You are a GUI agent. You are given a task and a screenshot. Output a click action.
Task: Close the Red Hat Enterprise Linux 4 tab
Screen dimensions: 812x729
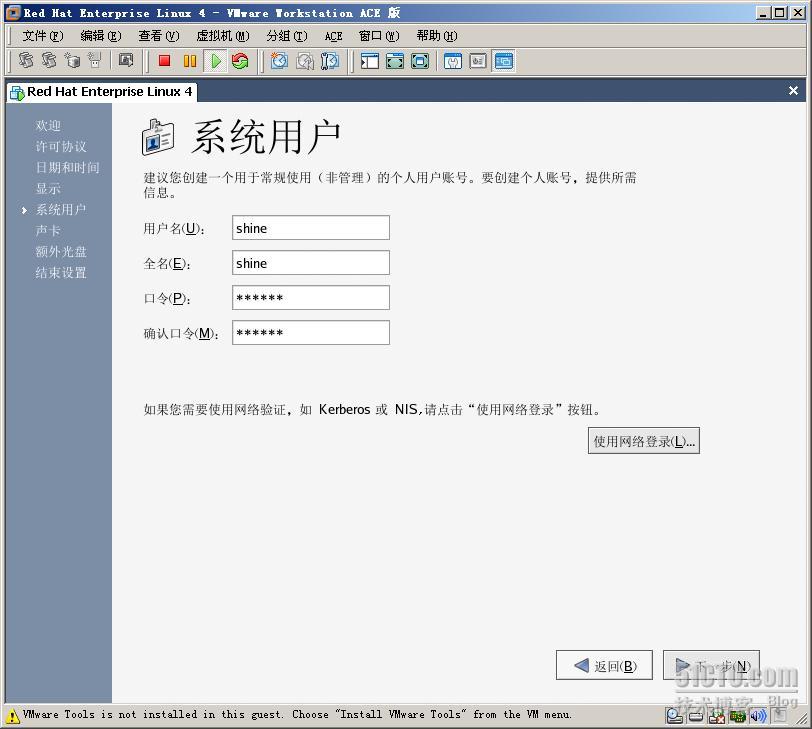(x=793, y=91)
